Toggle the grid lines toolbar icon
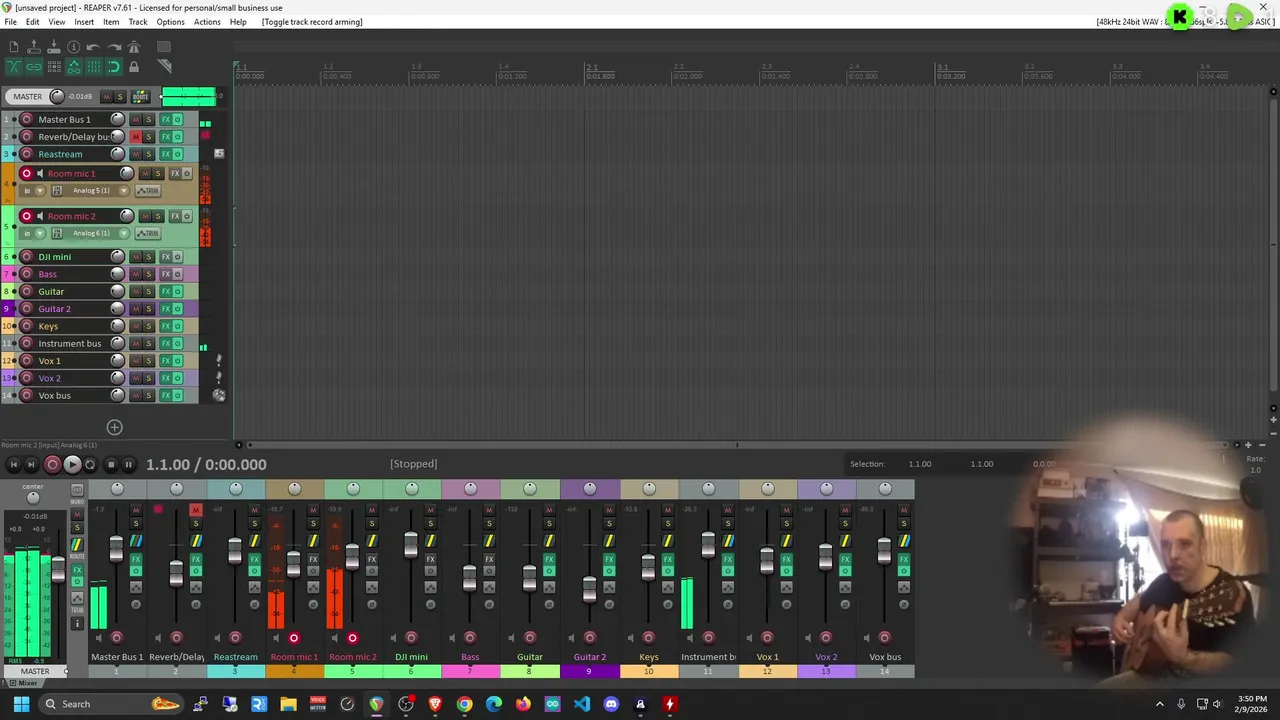Viewport: 1280px width, 720px height. pos(94,67)
